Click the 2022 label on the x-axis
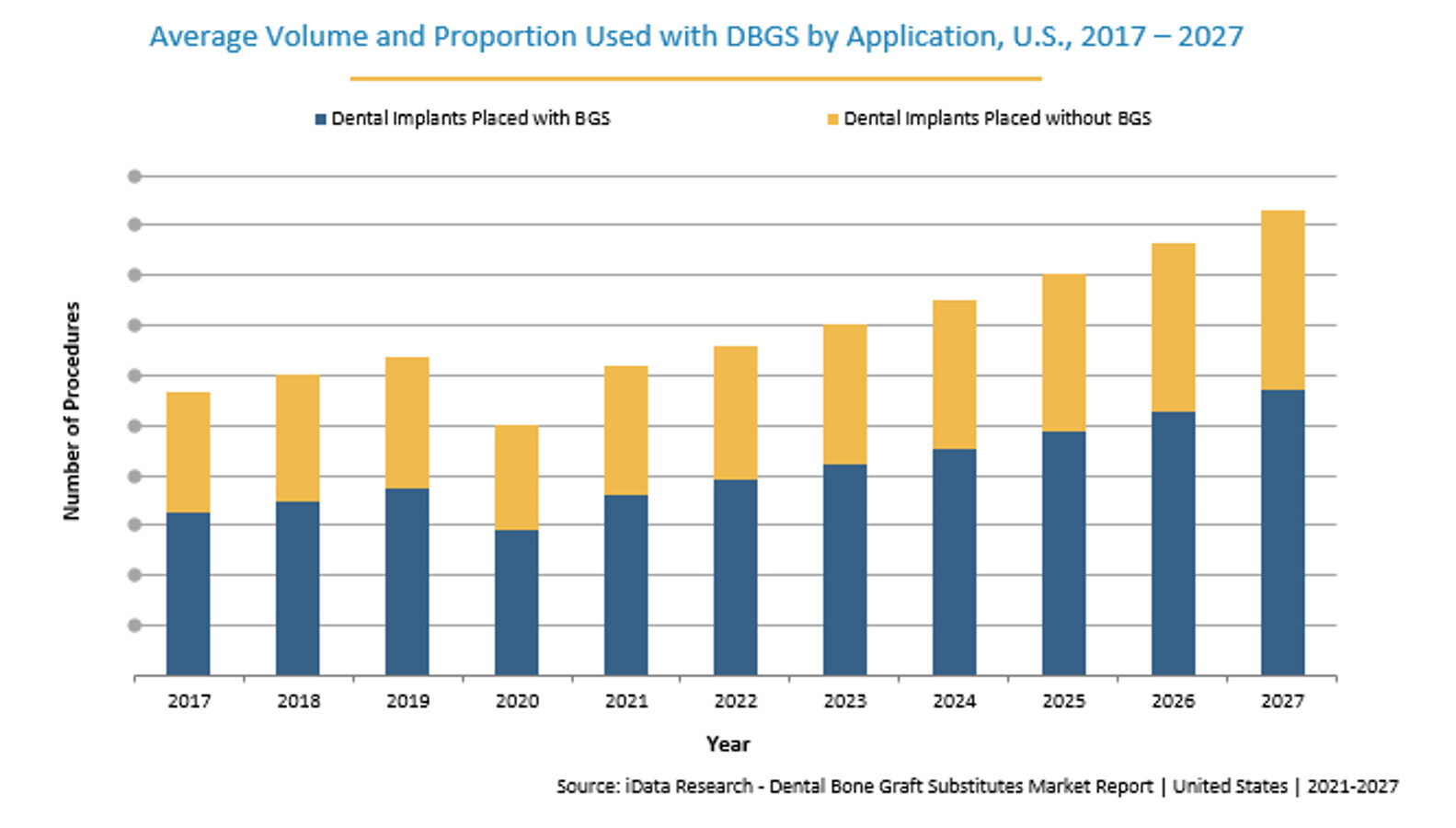The height and width of the screenshot is (828, 1456). tap(736, 701)
